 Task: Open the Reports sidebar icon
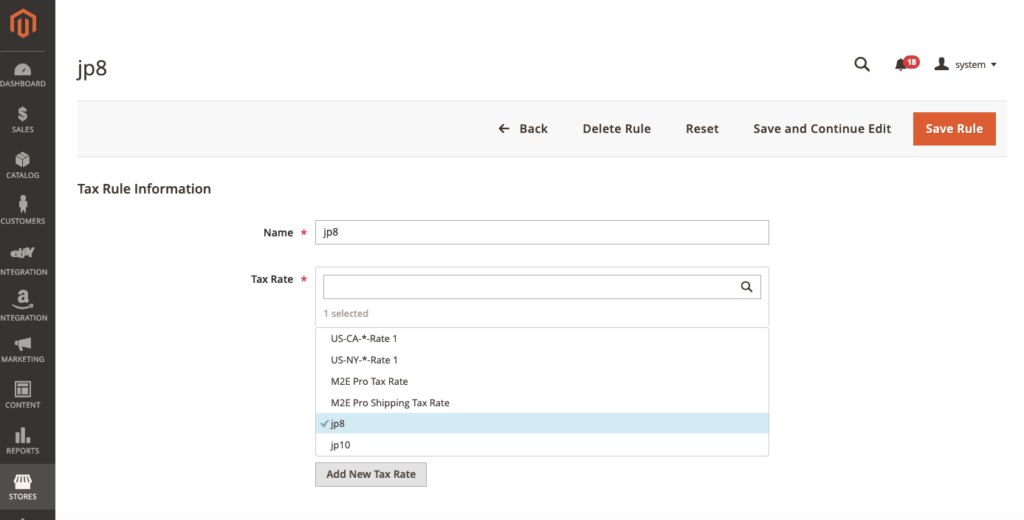click(x=23, y=441)
